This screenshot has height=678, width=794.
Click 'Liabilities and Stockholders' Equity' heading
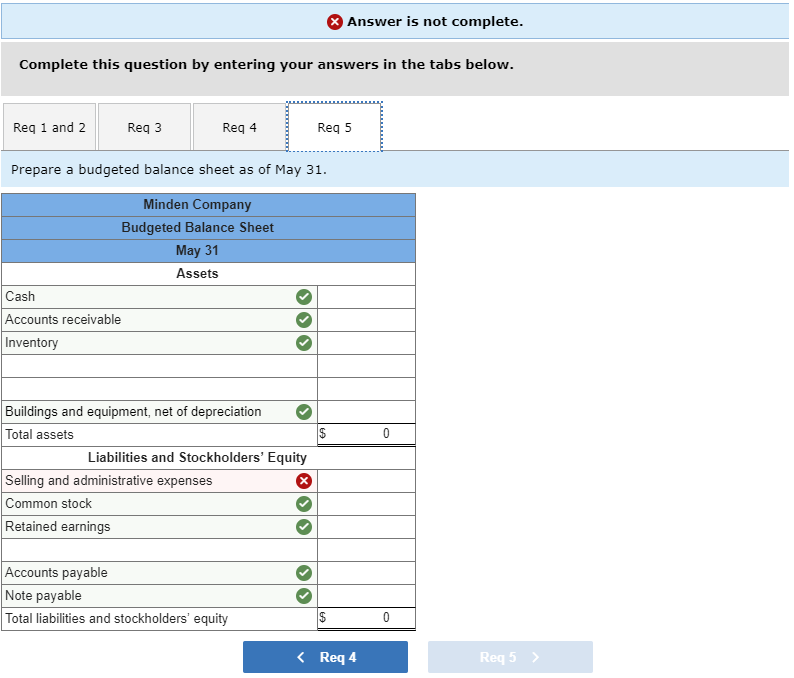click(197, 458)
